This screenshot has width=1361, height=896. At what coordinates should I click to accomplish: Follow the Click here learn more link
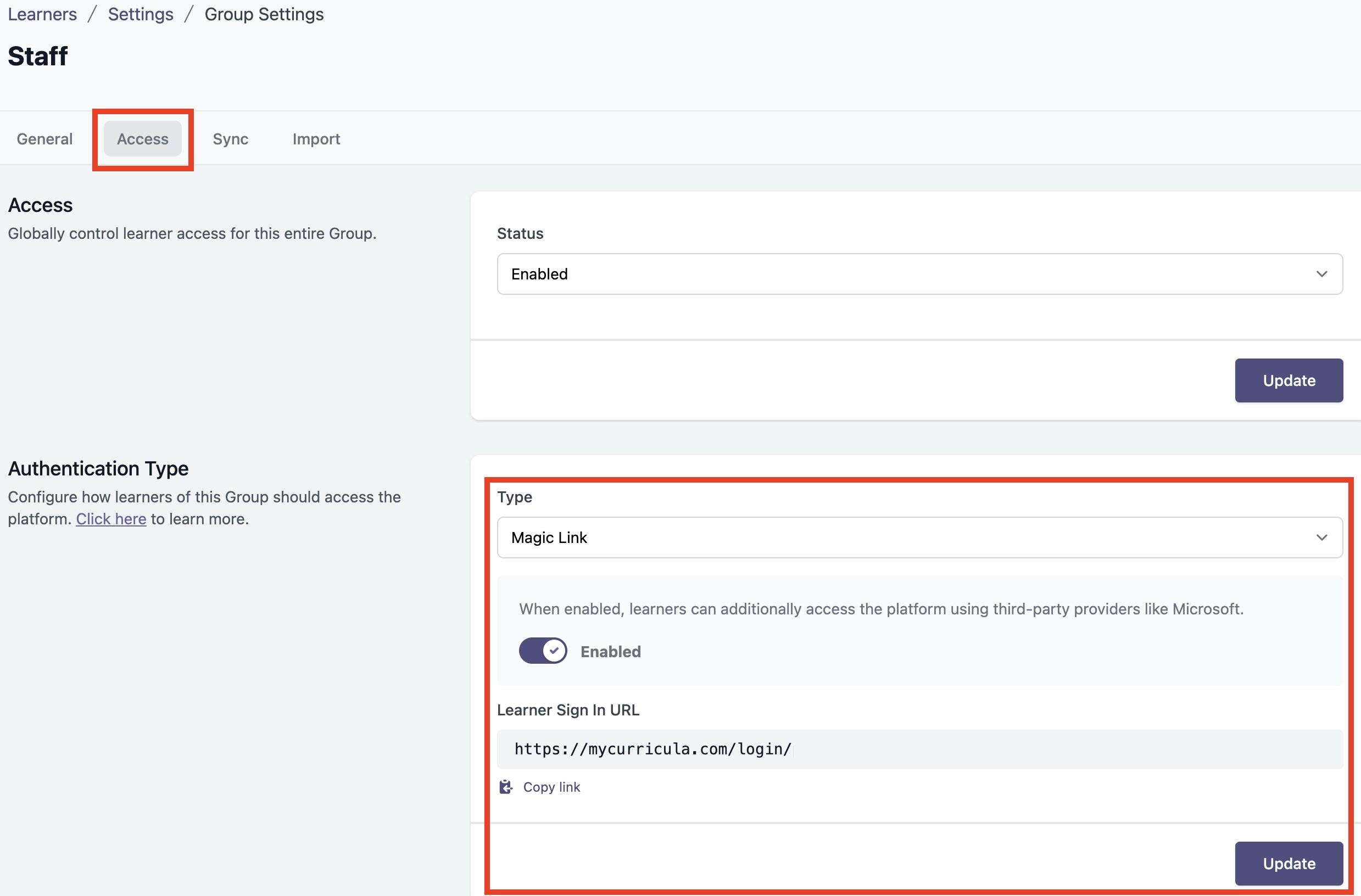pyautogui.click(x=111, y=519)
